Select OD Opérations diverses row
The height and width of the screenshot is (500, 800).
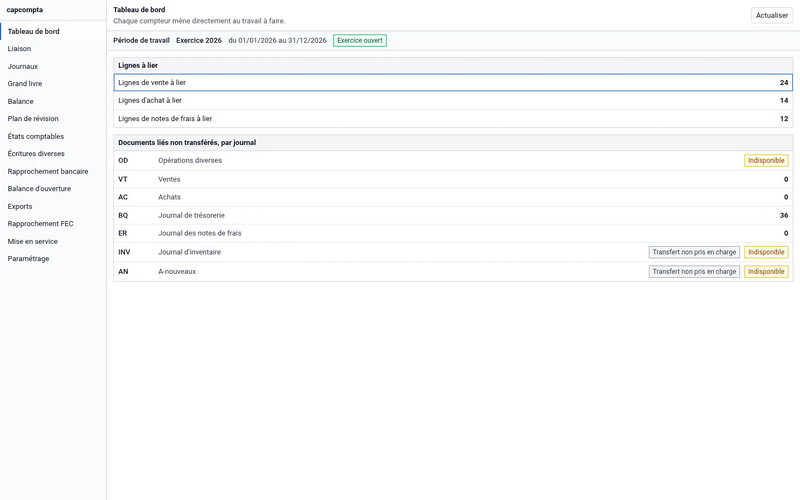pyautogui.click(x=453, y=160)
